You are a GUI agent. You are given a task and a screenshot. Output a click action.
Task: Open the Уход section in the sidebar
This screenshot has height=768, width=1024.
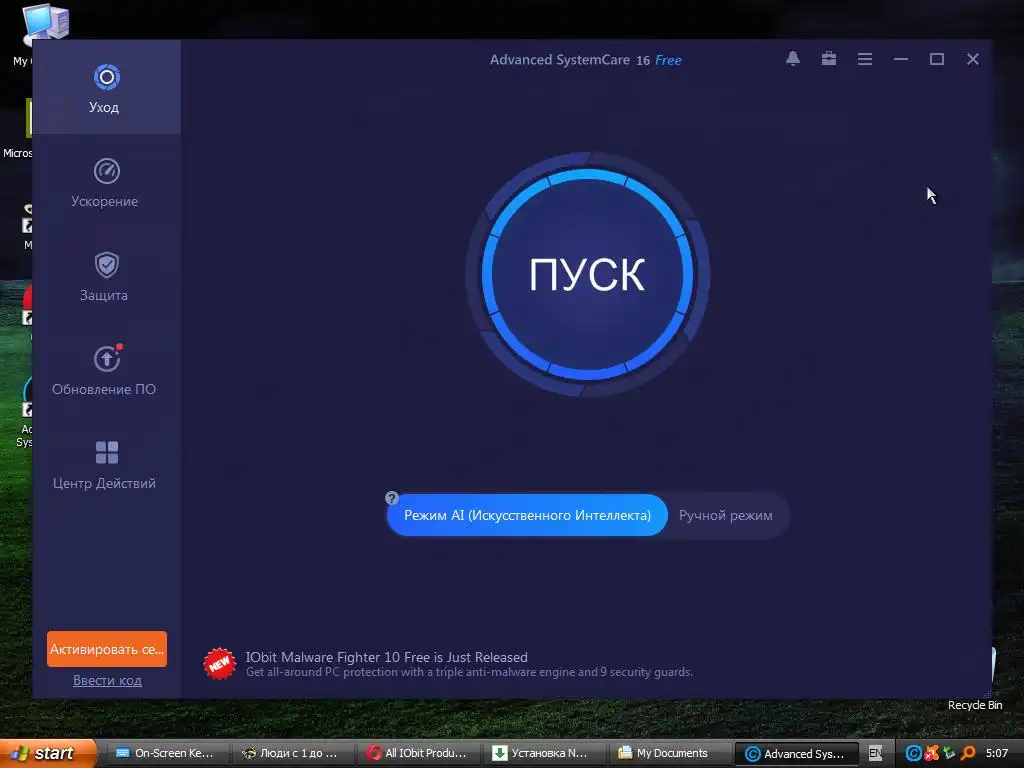tap(106, 88)
